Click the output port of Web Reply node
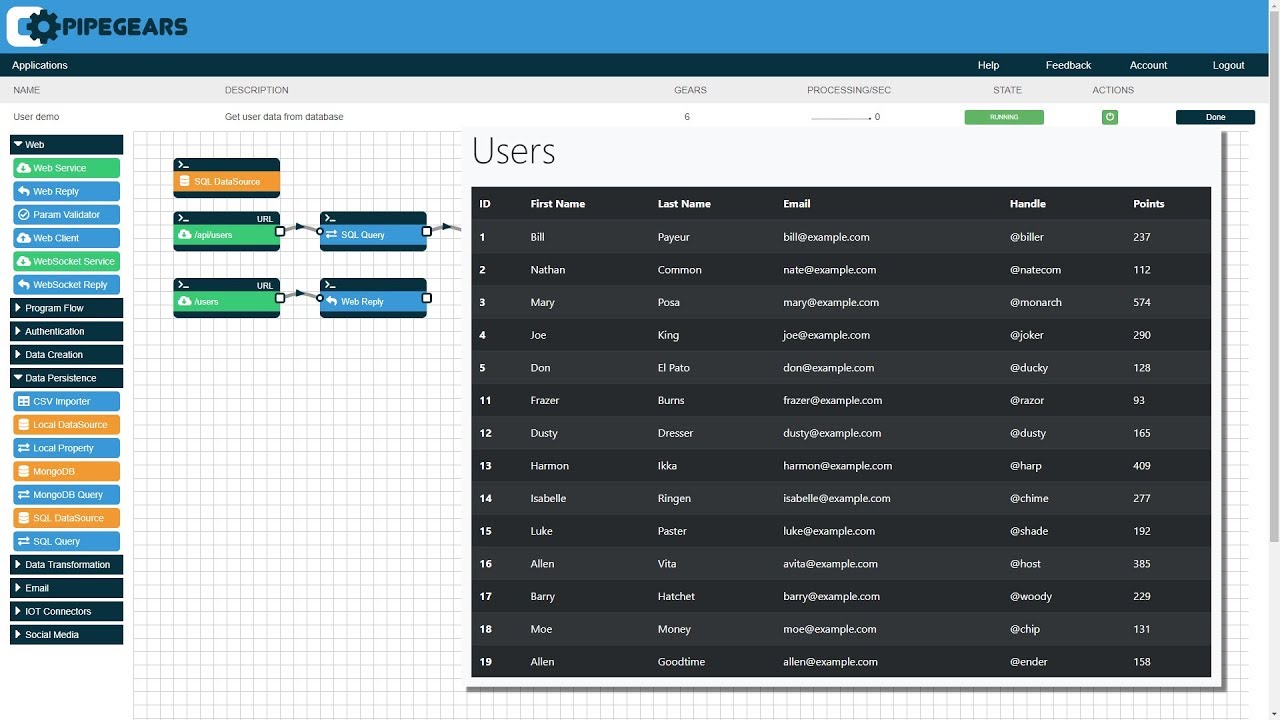The height and width of the screenshot is (720, 1280). (427, 298)
